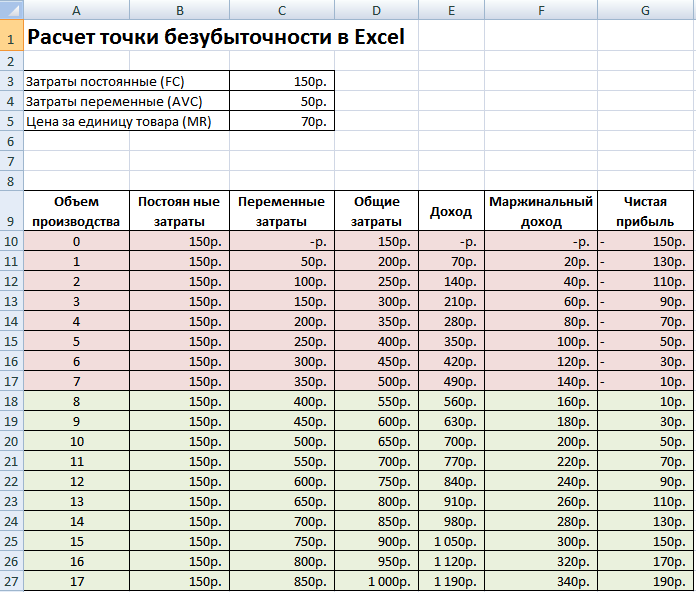Select column B header
This screenshot has height=592, width=696.
(x=179, y=10)
